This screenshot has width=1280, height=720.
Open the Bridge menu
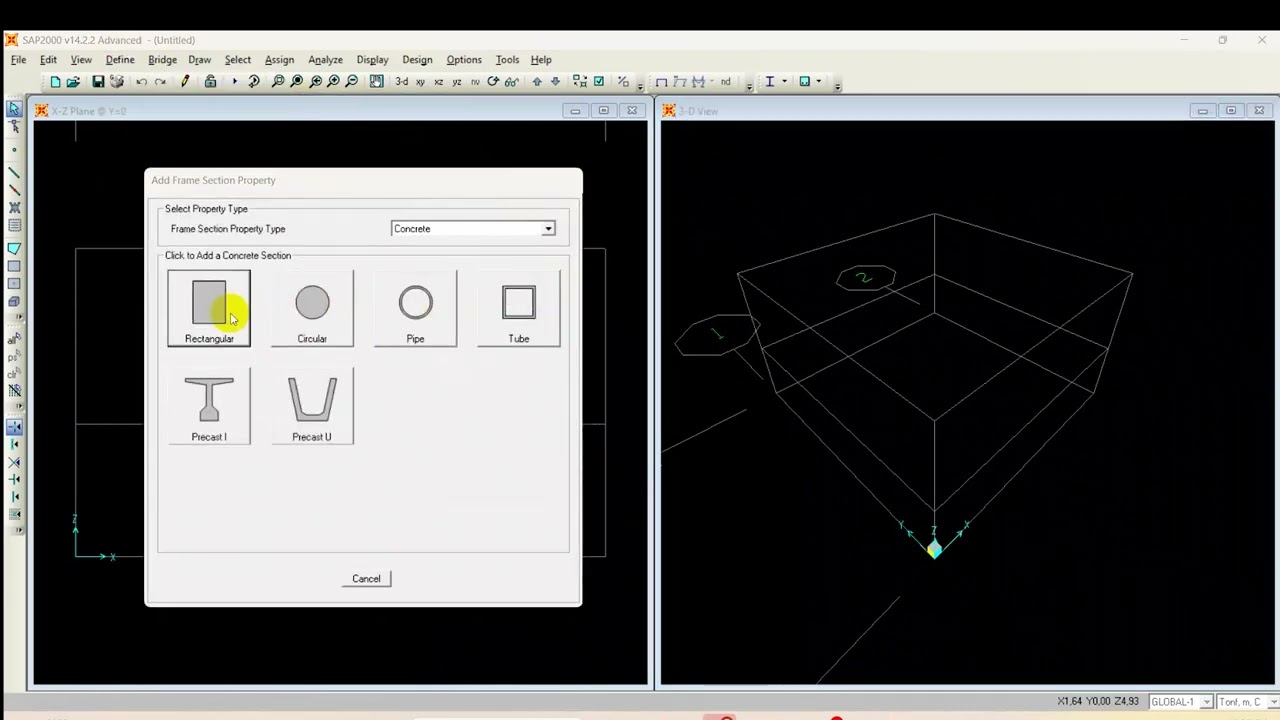pos(162,60)
